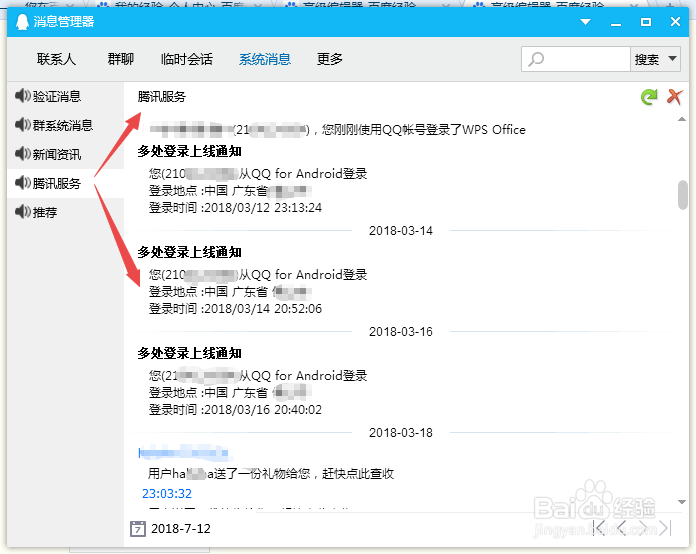This screenshot has height=554, width=696.
Task: Click speaker icon next to 新闻资讯
Action: (23, 154)
